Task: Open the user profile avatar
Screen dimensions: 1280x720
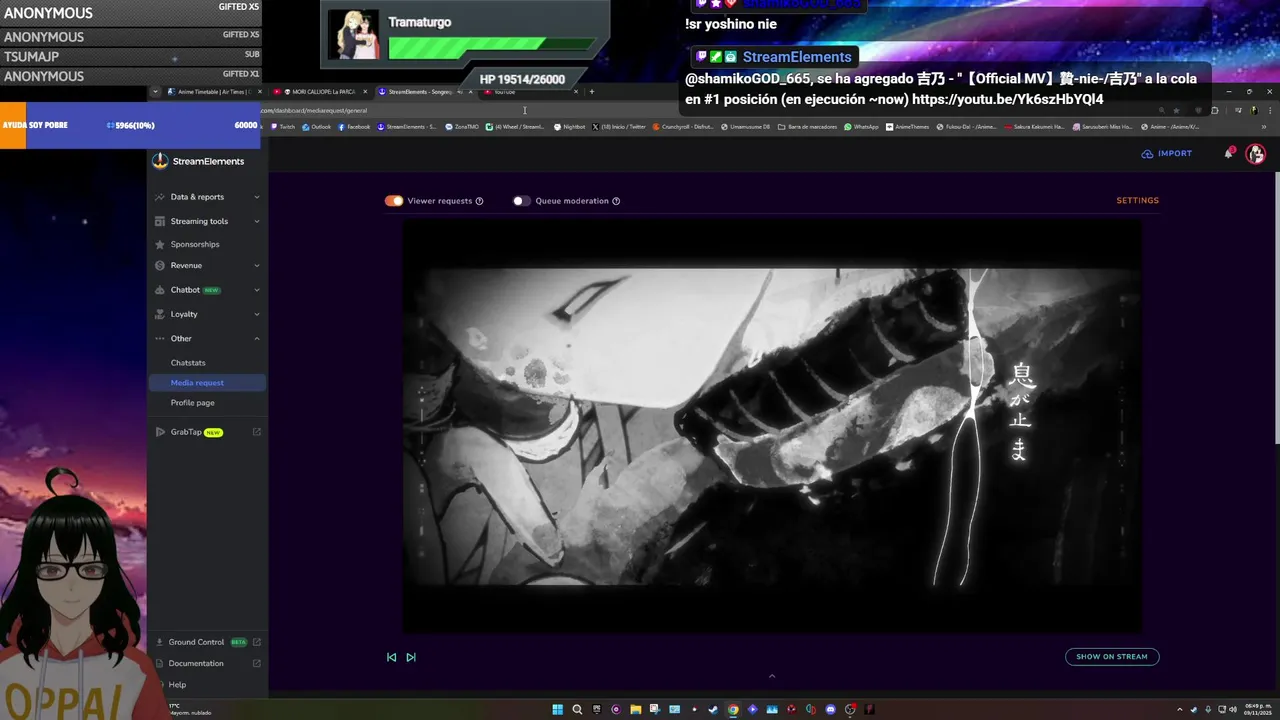Action: coord(1256,154)
